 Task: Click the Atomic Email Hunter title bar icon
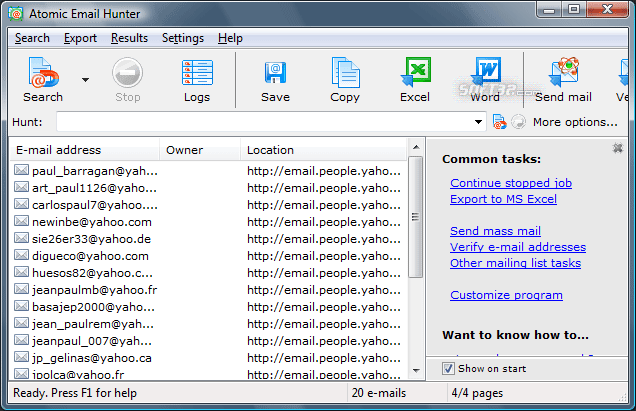click(x=15, y=14)
